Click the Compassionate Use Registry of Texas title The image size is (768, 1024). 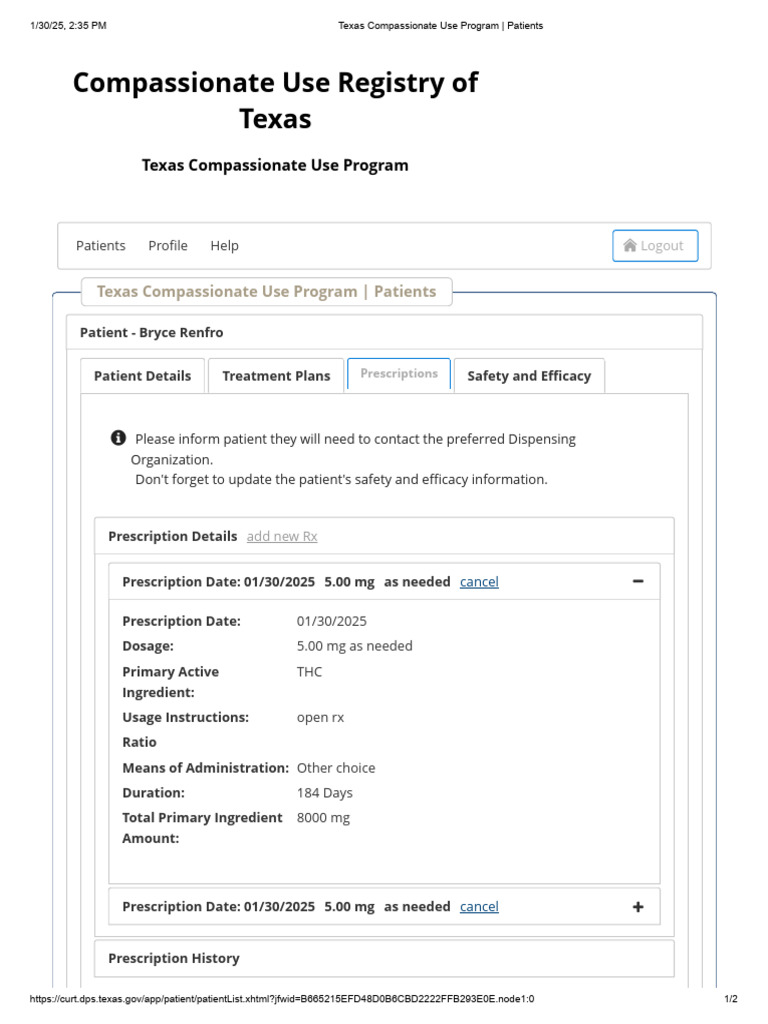point(275,100)
